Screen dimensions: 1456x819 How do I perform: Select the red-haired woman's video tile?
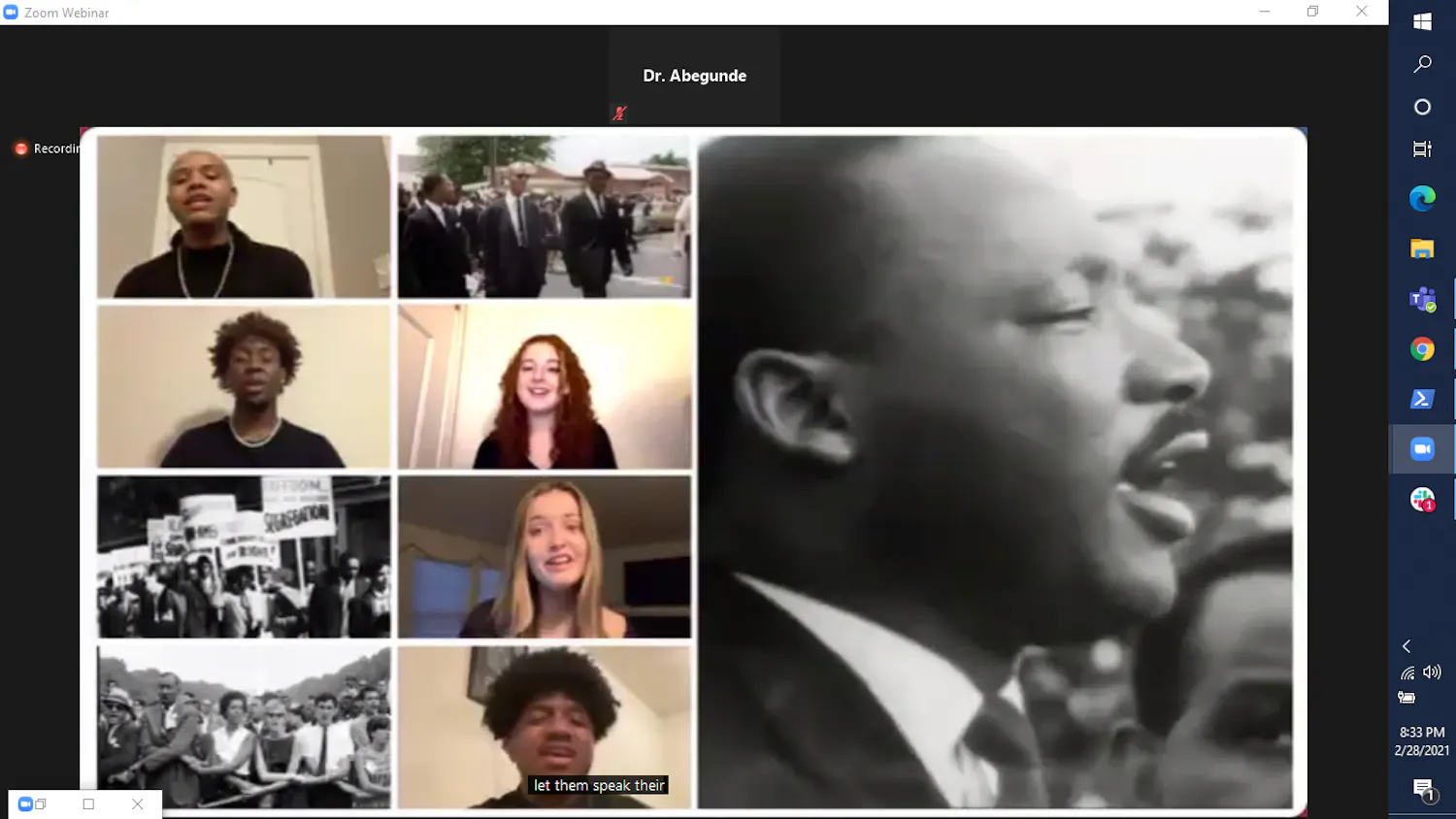tap(545, 386)
